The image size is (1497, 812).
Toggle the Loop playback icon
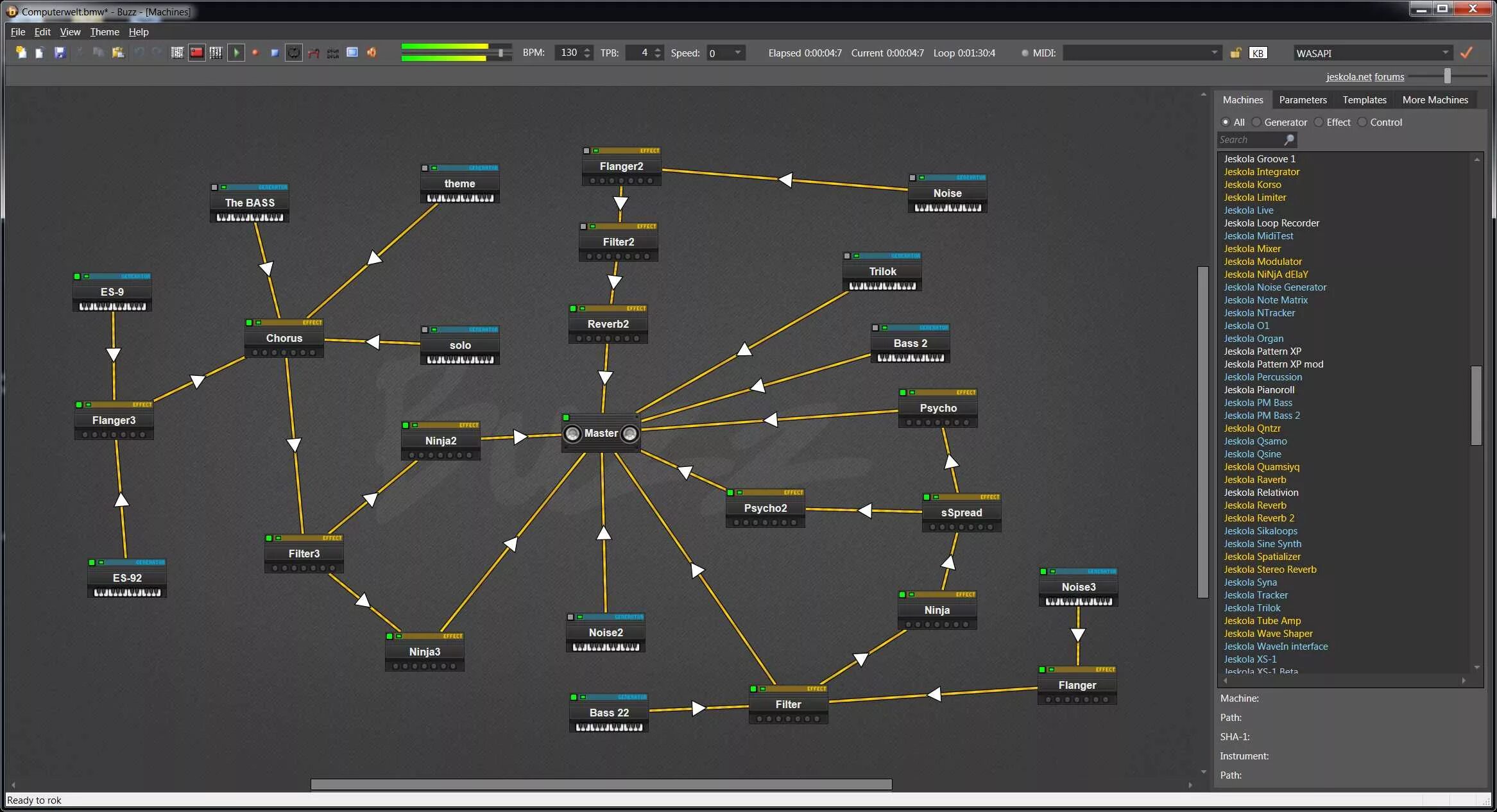click(293, 53)
